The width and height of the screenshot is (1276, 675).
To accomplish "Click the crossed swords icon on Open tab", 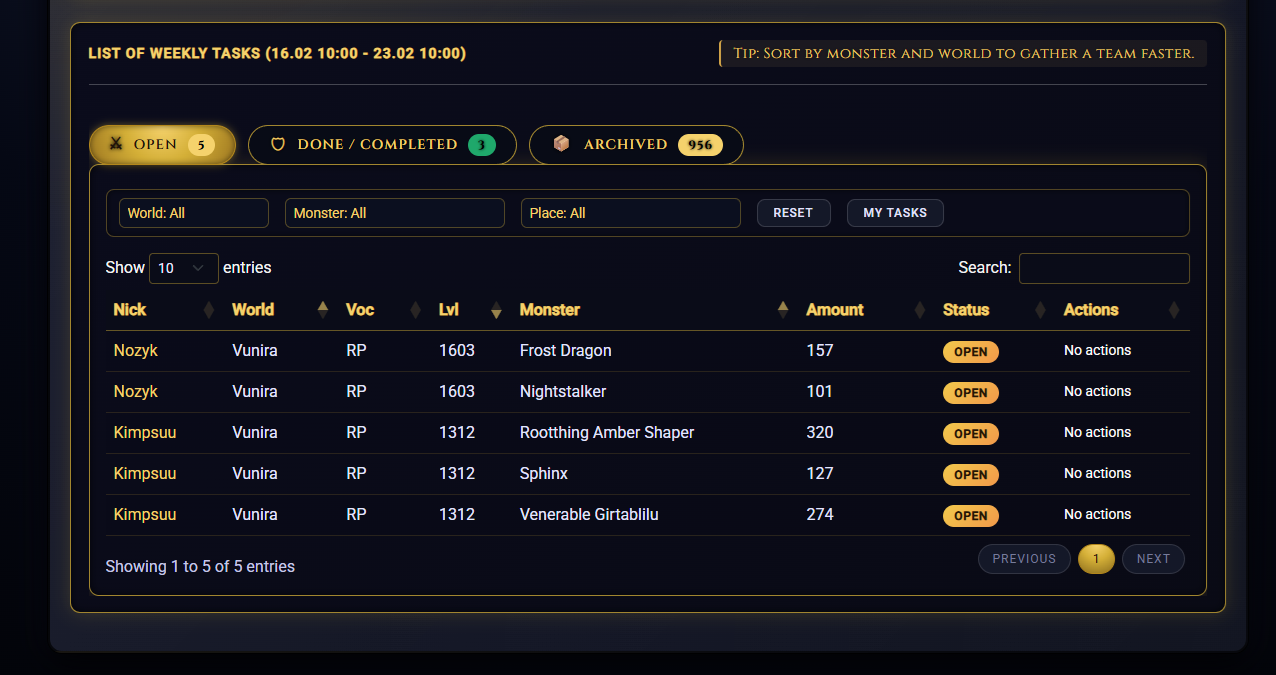I will (x=116, y=144).
